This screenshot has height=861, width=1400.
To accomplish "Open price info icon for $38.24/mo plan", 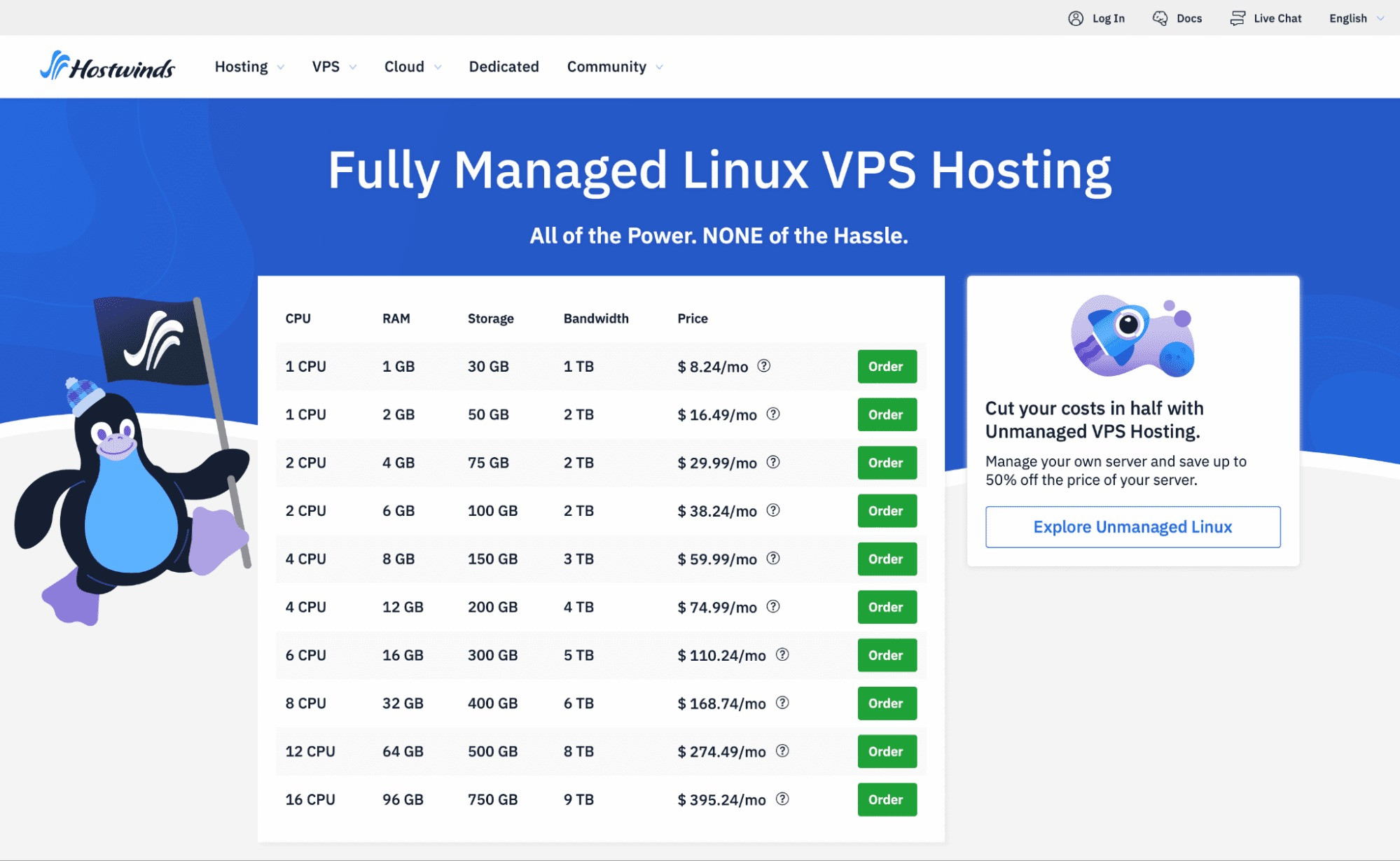I will coord(773,510).
